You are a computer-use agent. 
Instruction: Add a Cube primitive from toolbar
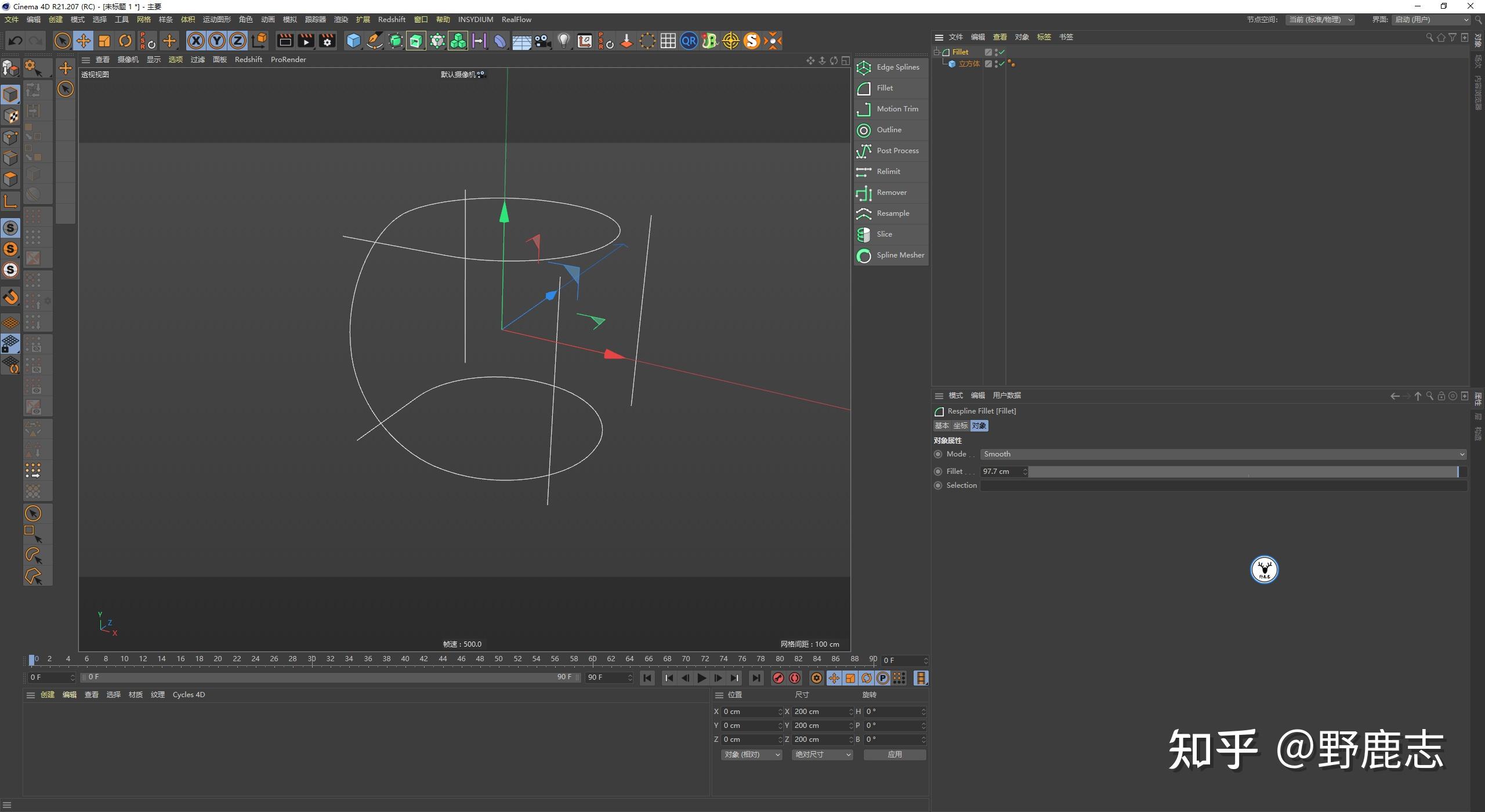click(x=353, y=41)
